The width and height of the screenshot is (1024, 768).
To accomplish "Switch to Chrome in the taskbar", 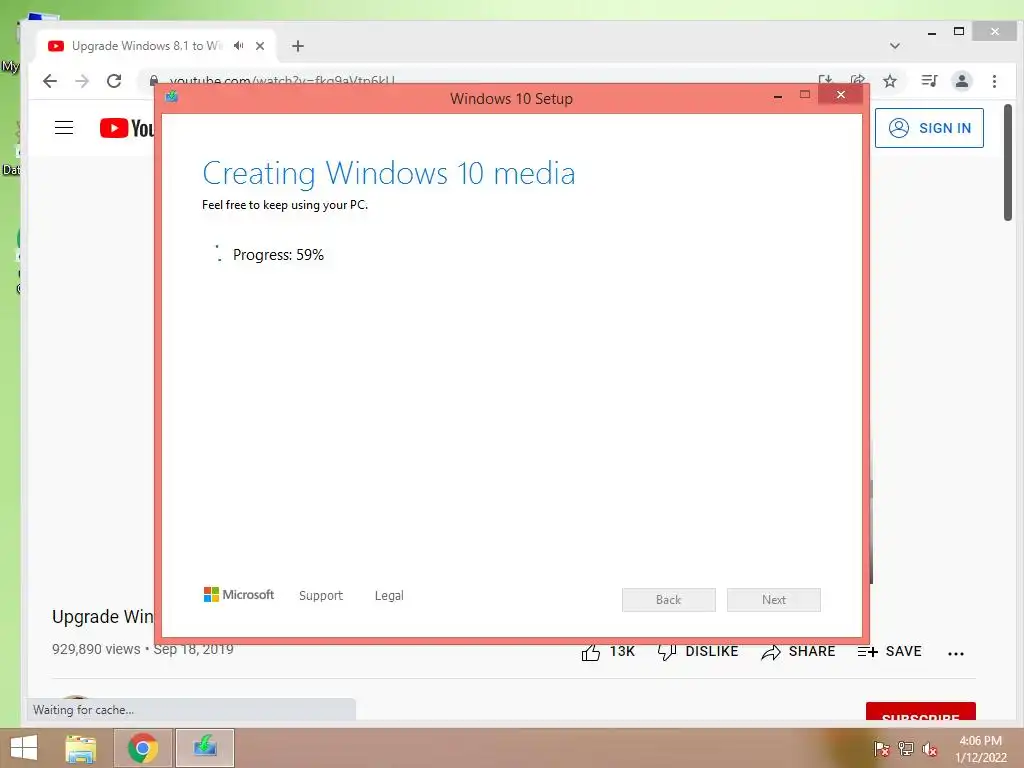I will coord(143,748).
